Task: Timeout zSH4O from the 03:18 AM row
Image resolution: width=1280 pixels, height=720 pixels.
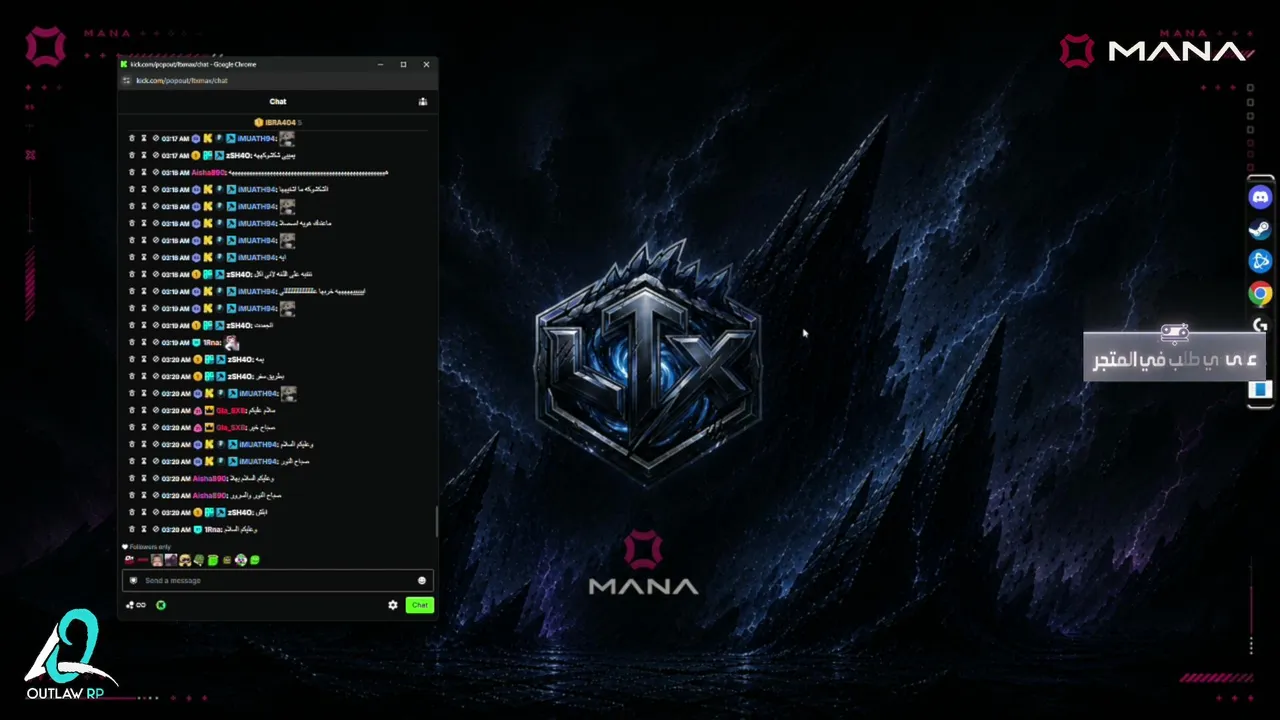Action: pyautogui.click(x=143, y=274)
